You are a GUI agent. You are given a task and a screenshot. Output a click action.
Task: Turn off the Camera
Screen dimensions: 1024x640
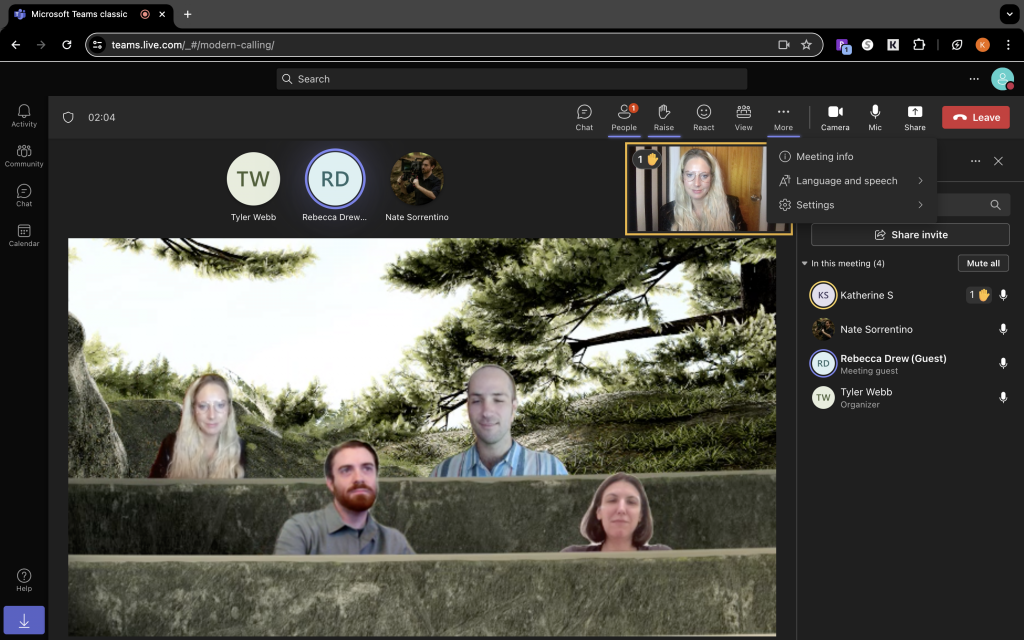point(835,117)
